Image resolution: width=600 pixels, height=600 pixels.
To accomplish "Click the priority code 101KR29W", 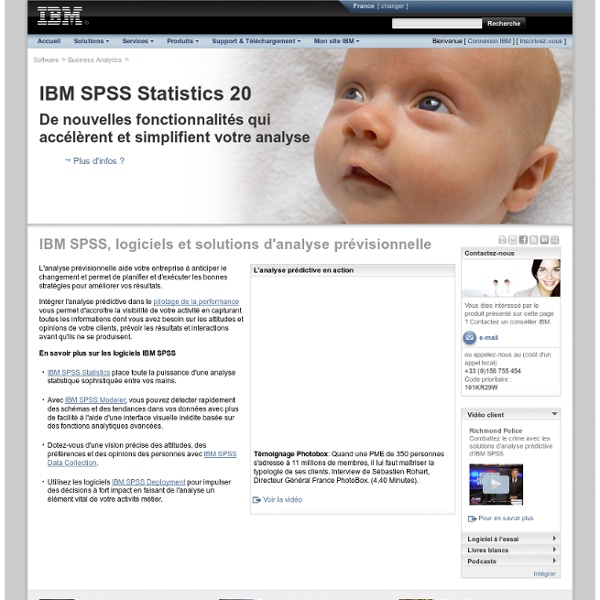I will pyautogui.click(x=481, y=387).
